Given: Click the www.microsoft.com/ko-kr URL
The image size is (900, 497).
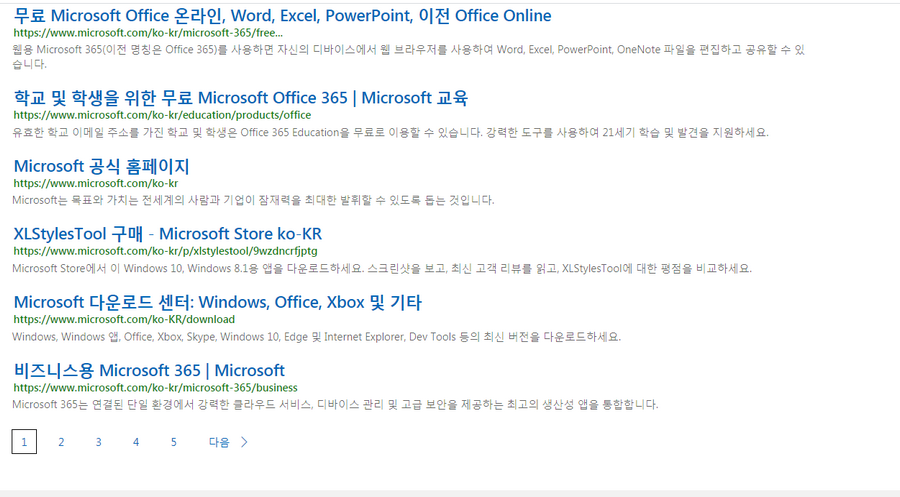Looking at the screenshot, I should pos(96,183).
